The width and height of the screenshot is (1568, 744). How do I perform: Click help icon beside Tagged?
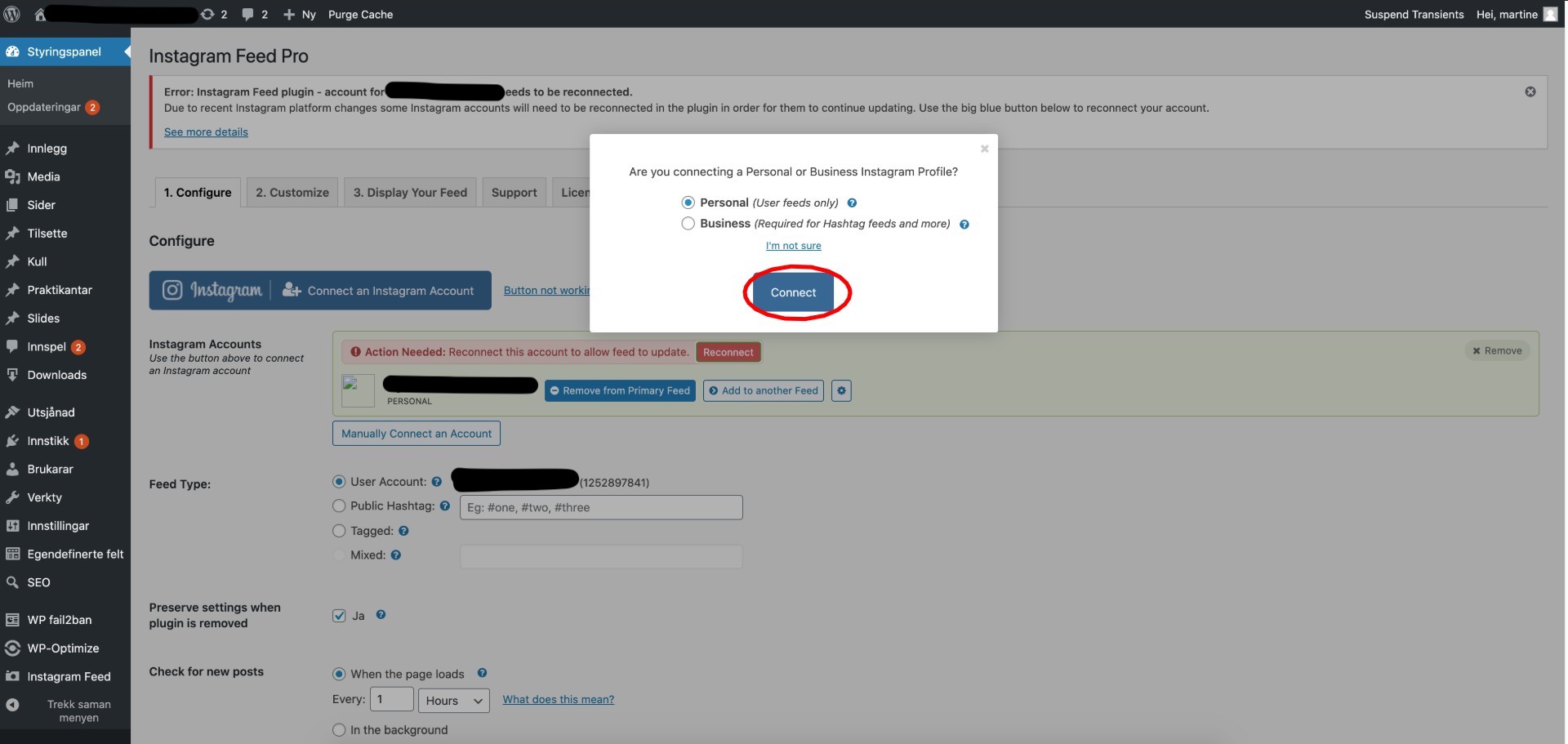(403, 531)
